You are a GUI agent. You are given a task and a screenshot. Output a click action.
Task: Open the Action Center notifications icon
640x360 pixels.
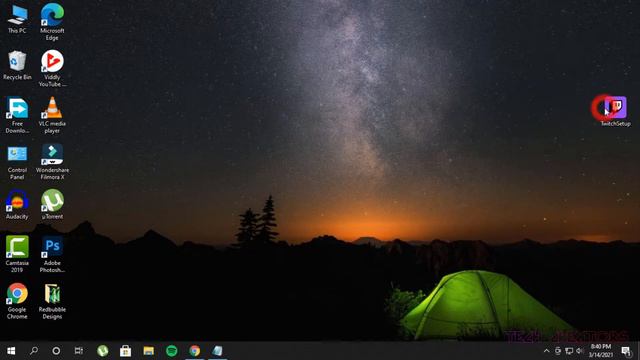pos(626,351)
